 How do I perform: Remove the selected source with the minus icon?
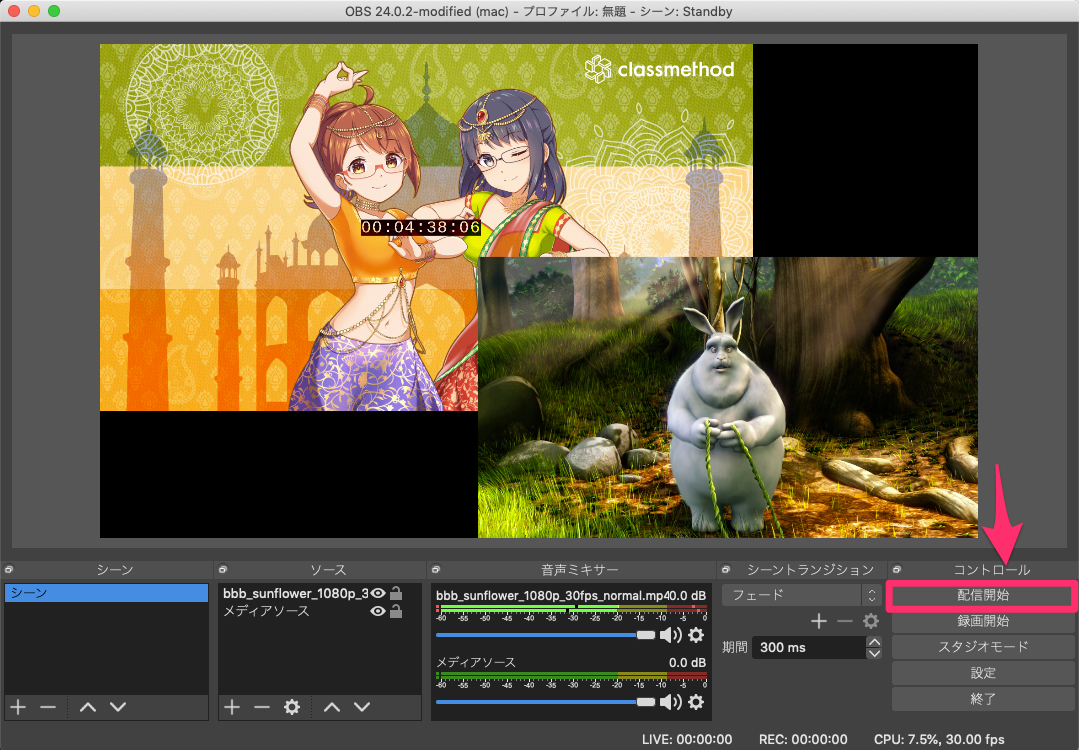click(x=261, y=707)
